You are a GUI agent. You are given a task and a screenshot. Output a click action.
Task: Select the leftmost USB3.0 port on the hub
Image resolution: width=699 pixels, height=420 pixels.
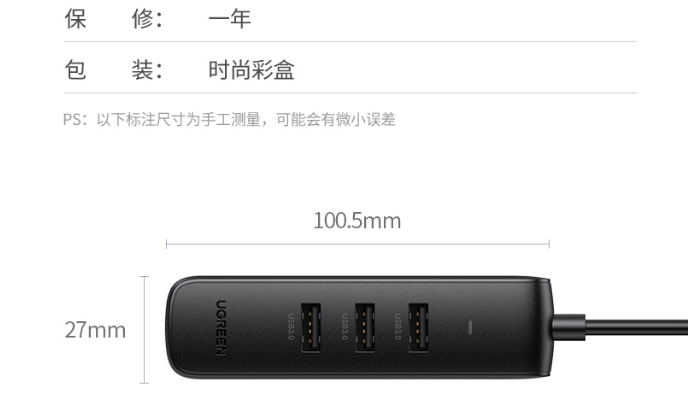click(x=311, y=328)
